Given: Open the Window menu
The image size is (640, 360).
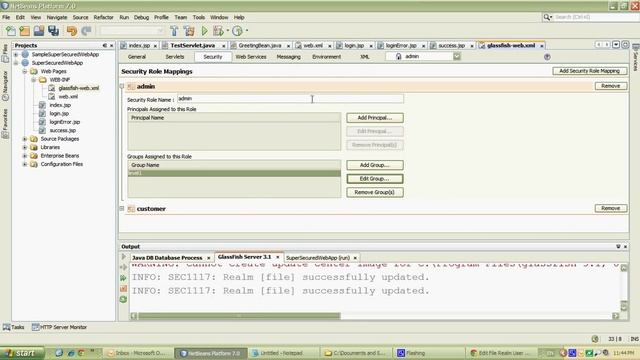Looking at the screenshot, I should click(x=219, y=18).
